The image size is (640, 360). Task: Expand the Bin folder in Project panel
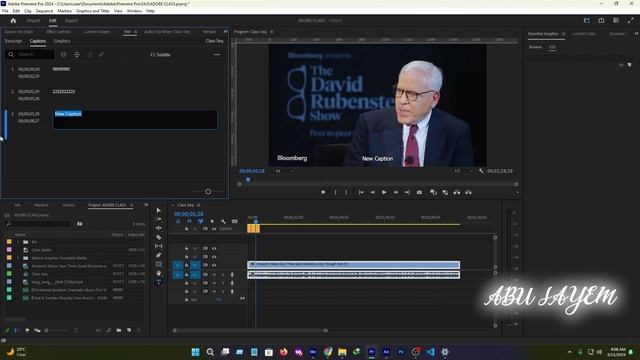[17, 242]
